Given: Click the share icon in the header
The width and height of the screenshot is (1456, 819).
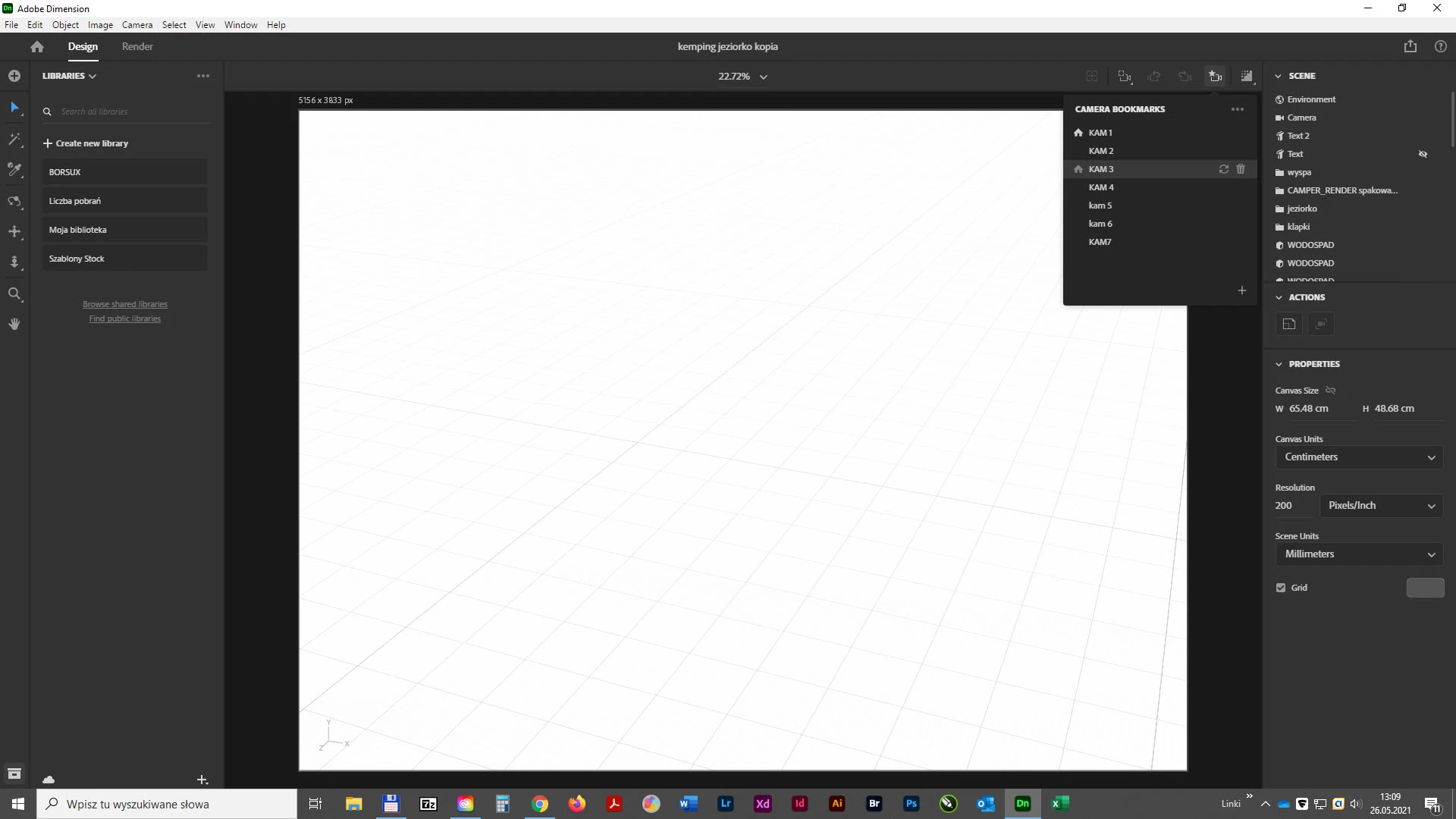Looking at the screenshot, I should [x=1410, y=46].
